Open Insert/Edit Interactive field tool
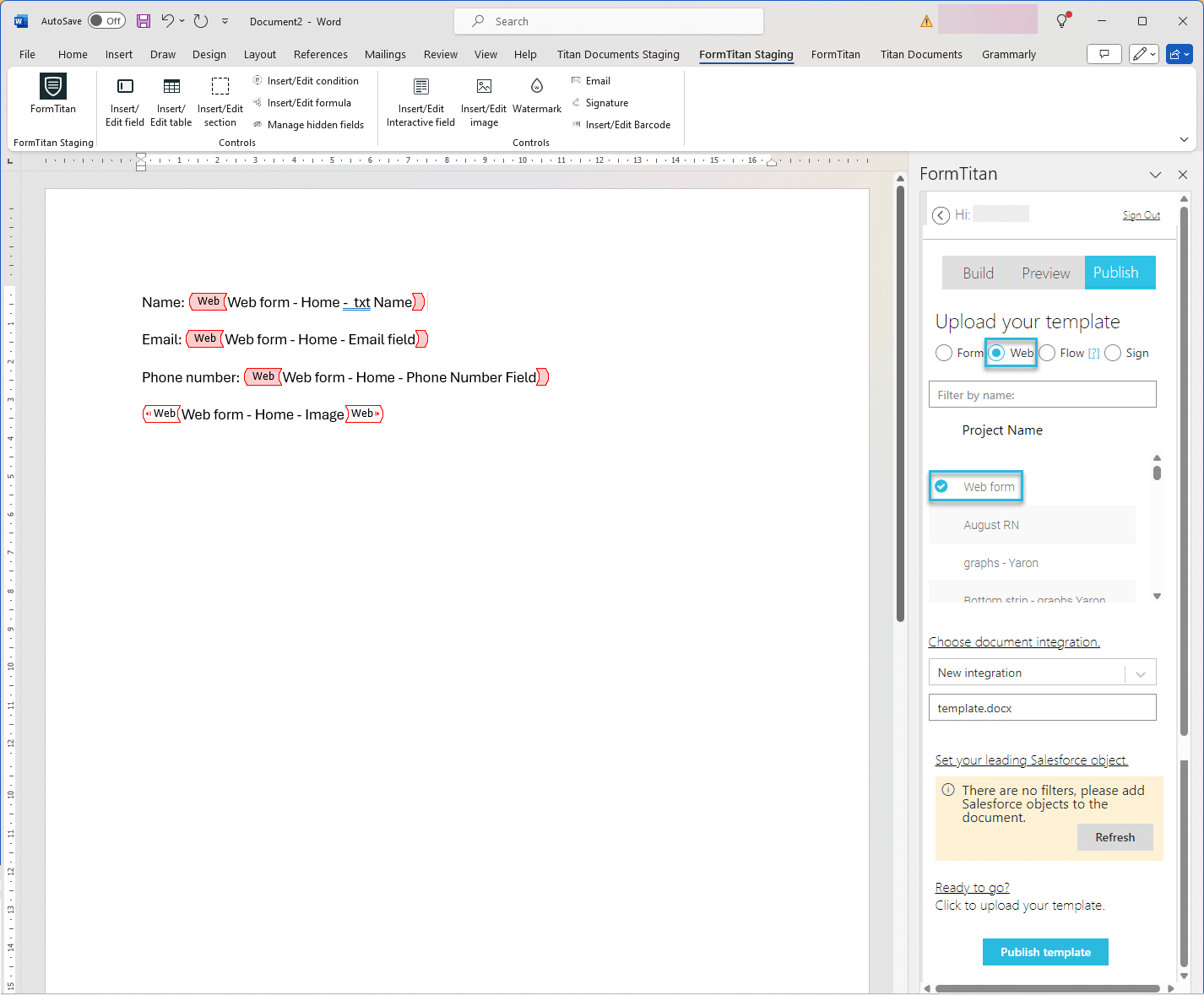This screenshot has width=1204, height=995. pyautogui.click(x=420, y=102)
